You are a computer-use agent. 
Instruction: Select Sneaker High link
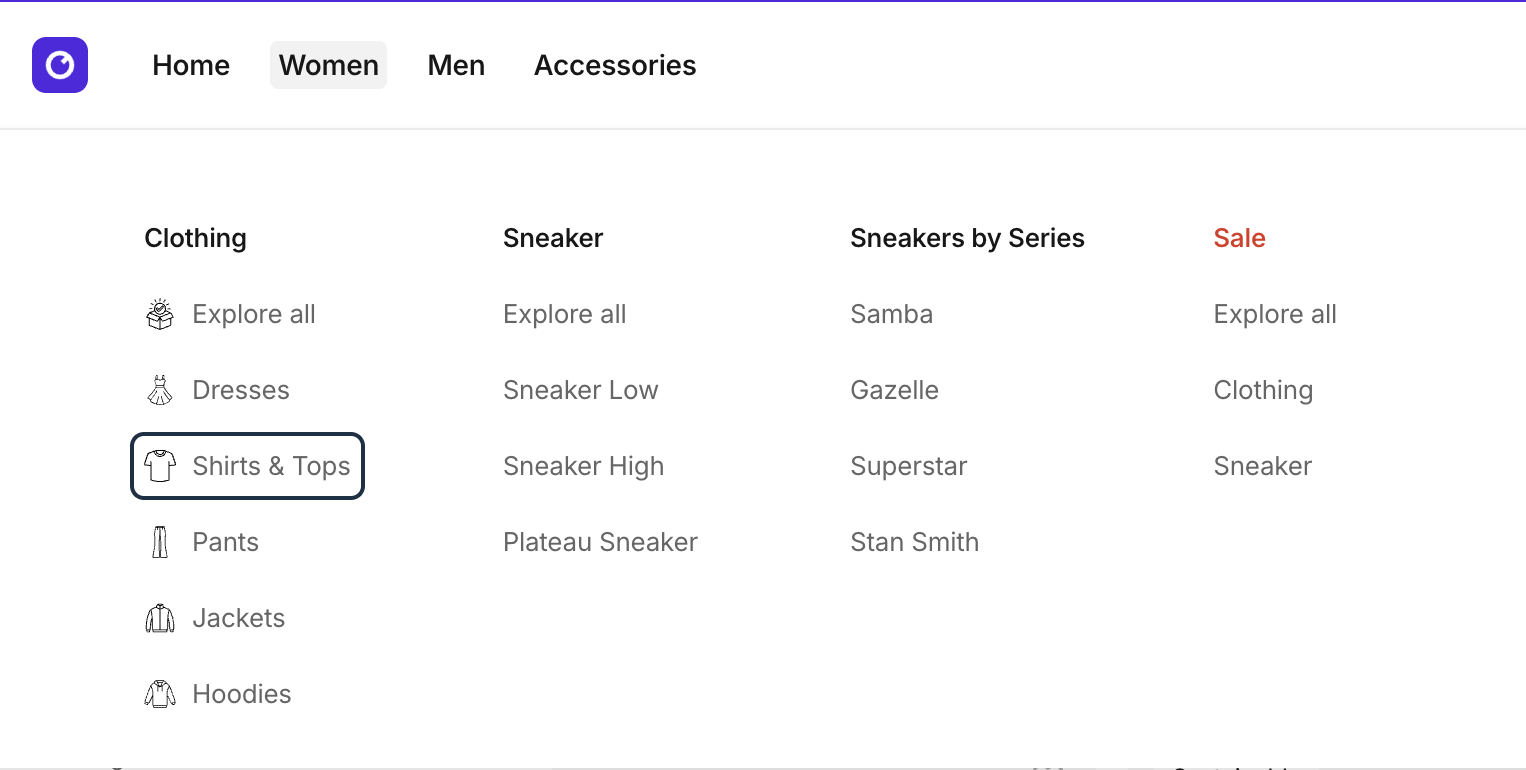tap(583, 466)
